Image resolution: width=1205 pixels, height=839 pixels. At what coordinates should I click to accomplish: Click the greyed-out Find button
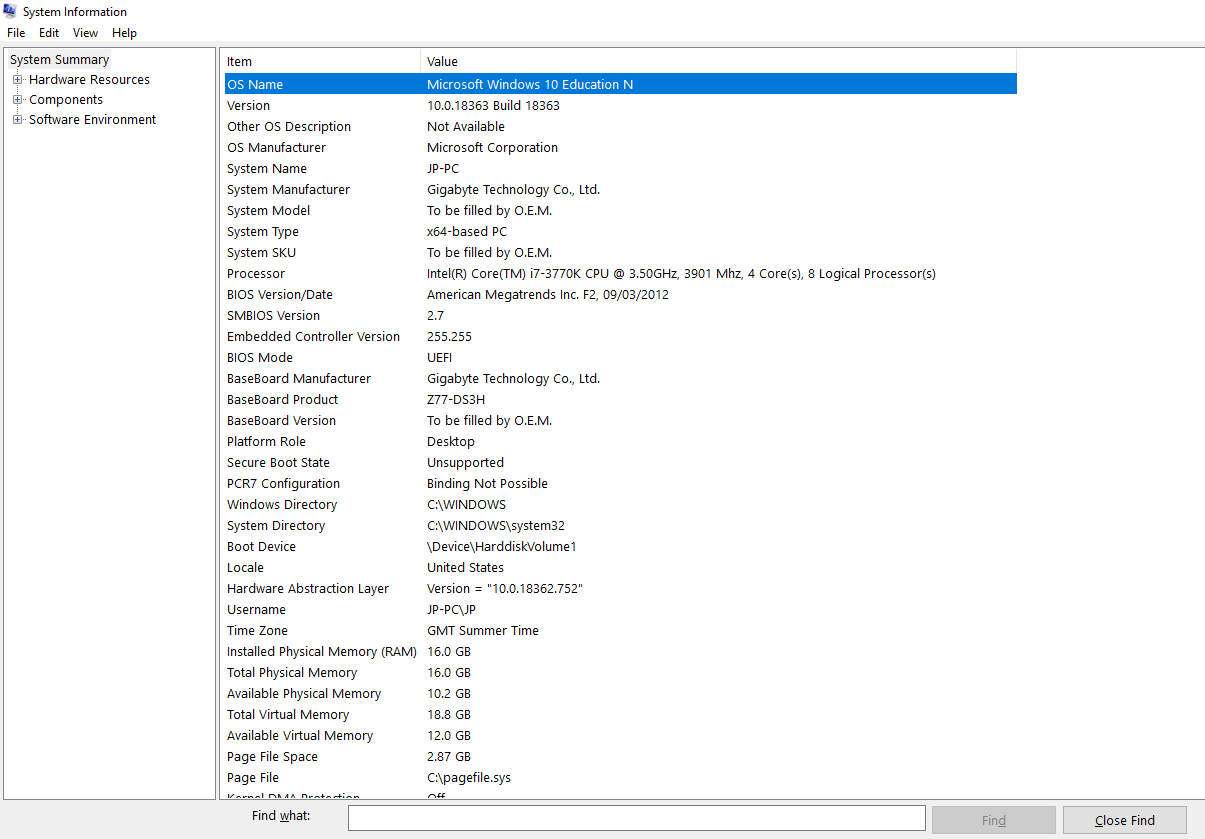[x=993, y=820]
